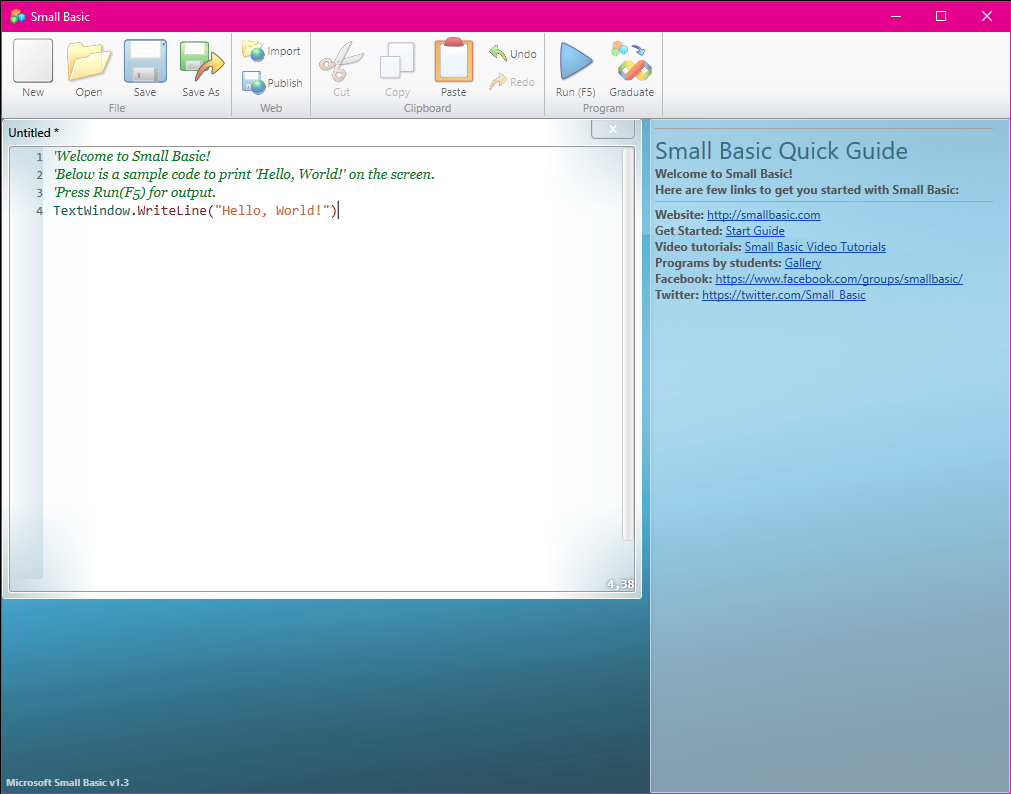Open the Small Basic Facebook group
The width and height of the screenshot is (1011, 794).
tap(838, 278)
